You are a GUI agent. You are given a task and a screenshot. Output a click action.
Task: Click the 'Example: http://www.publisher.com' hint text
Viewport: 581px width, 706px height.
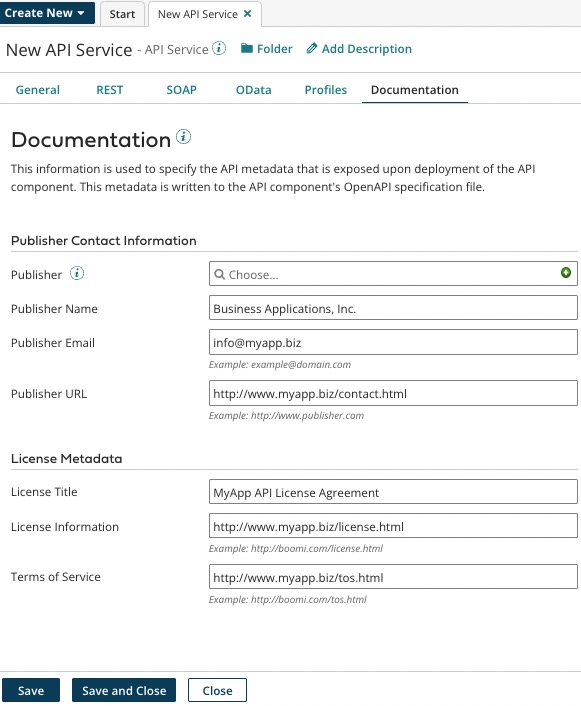tap(286, 416)
